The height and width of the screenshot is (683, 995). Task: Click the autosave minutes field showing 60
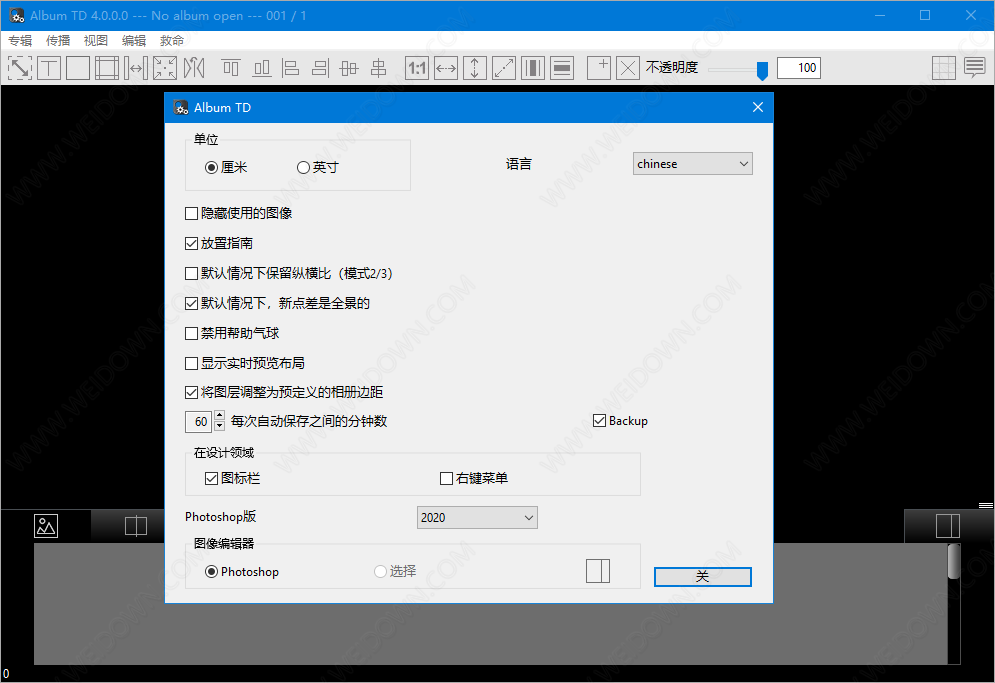199,421
